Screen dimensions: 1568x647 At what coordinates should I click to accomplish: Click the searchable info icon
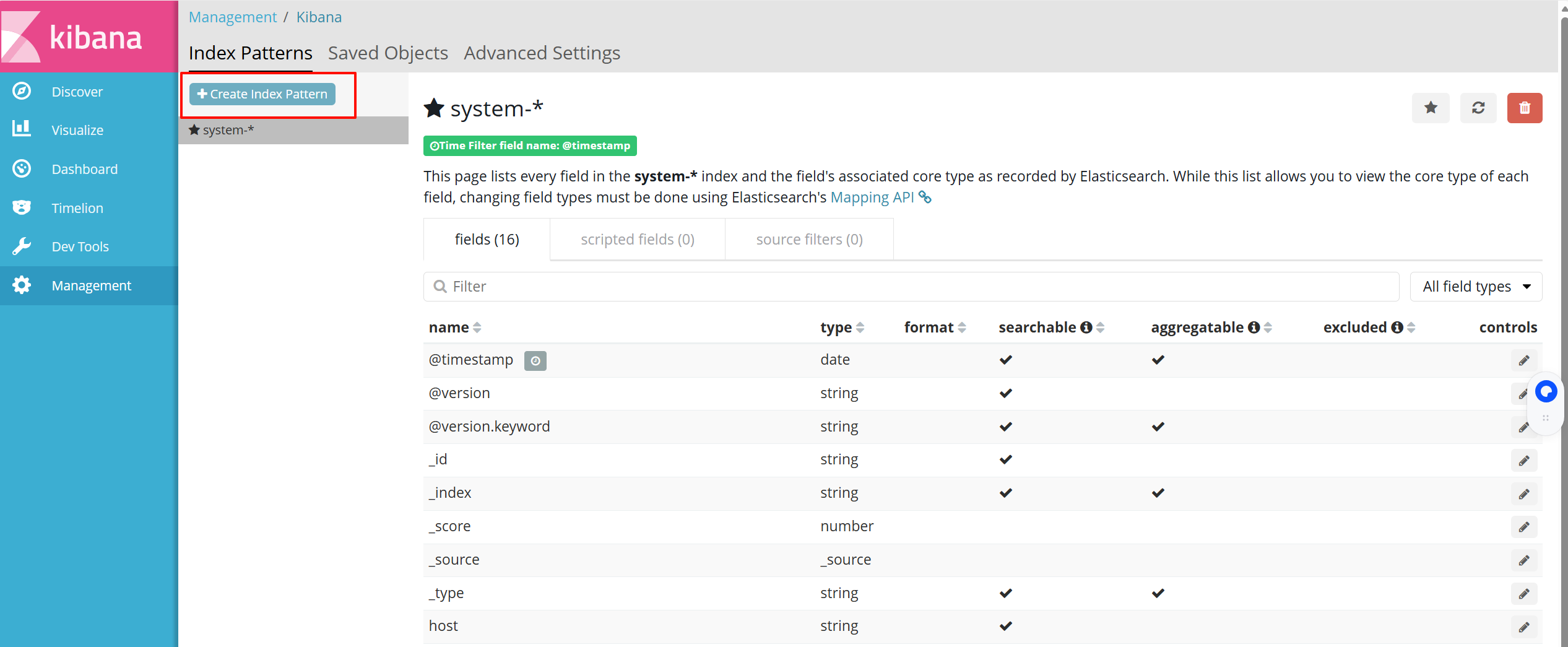pos(1086,328)
